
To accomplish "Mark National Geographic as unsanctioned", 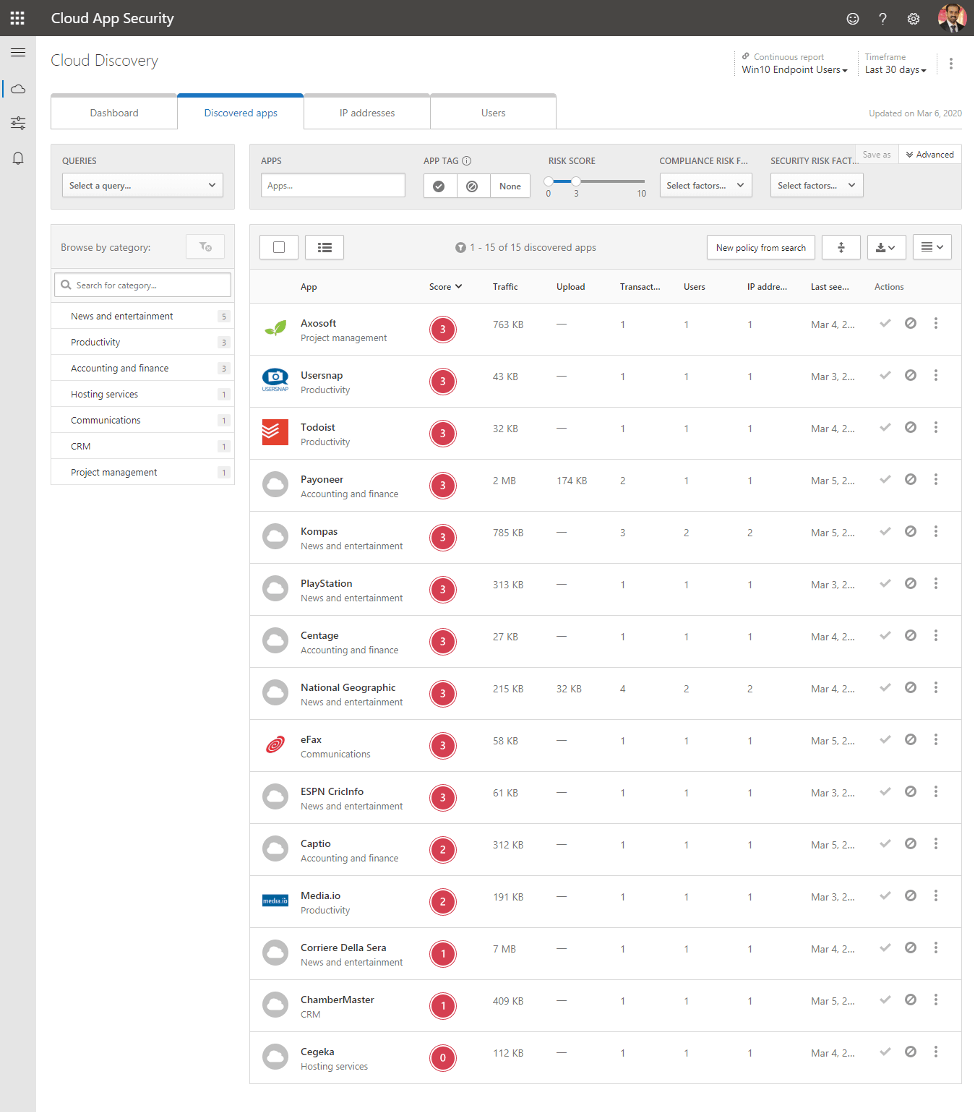I will (x=911, y=688).
